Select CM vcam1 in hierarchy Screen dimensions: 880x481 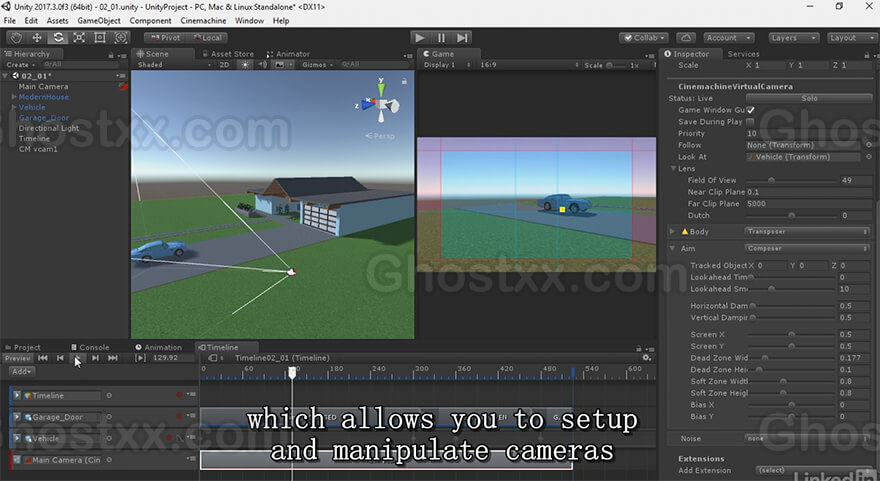click(38, 149)
